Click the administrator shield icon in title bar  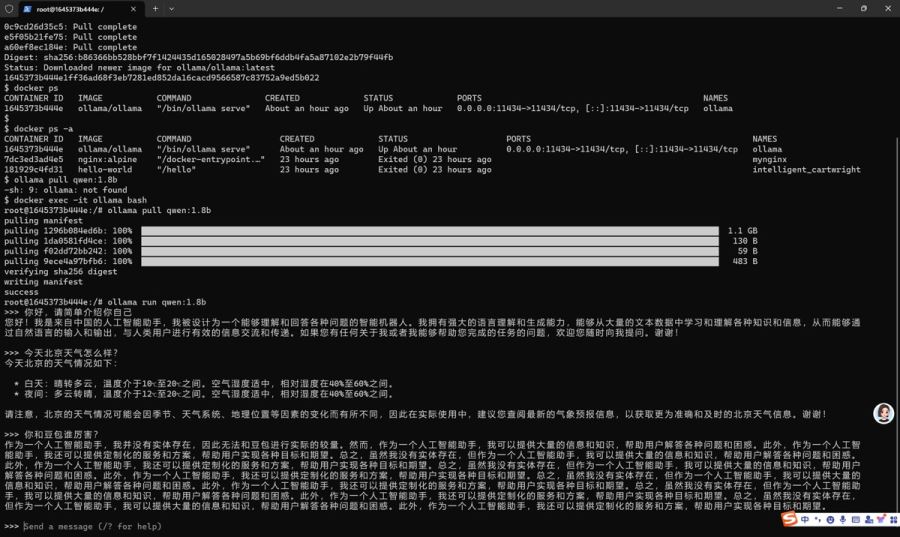[9, 9]
